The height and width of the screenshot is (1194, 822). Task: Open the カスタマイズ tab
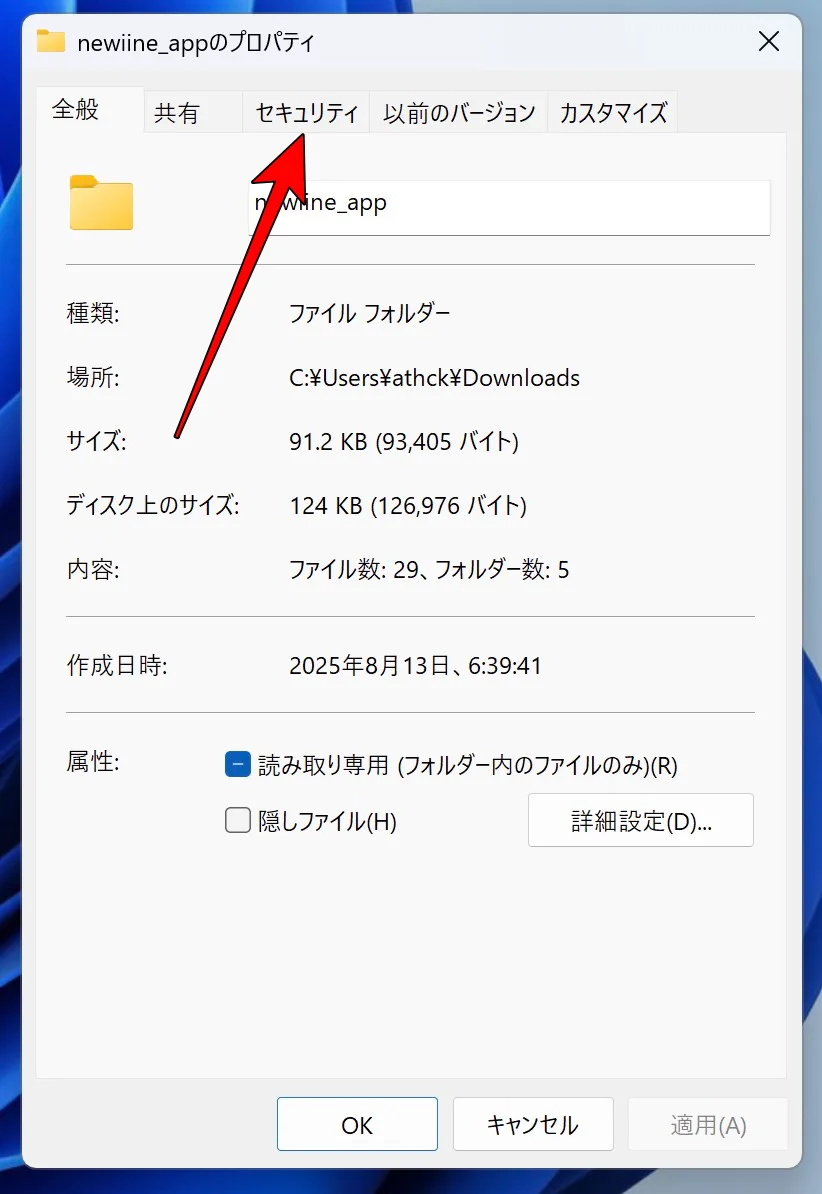613,113
